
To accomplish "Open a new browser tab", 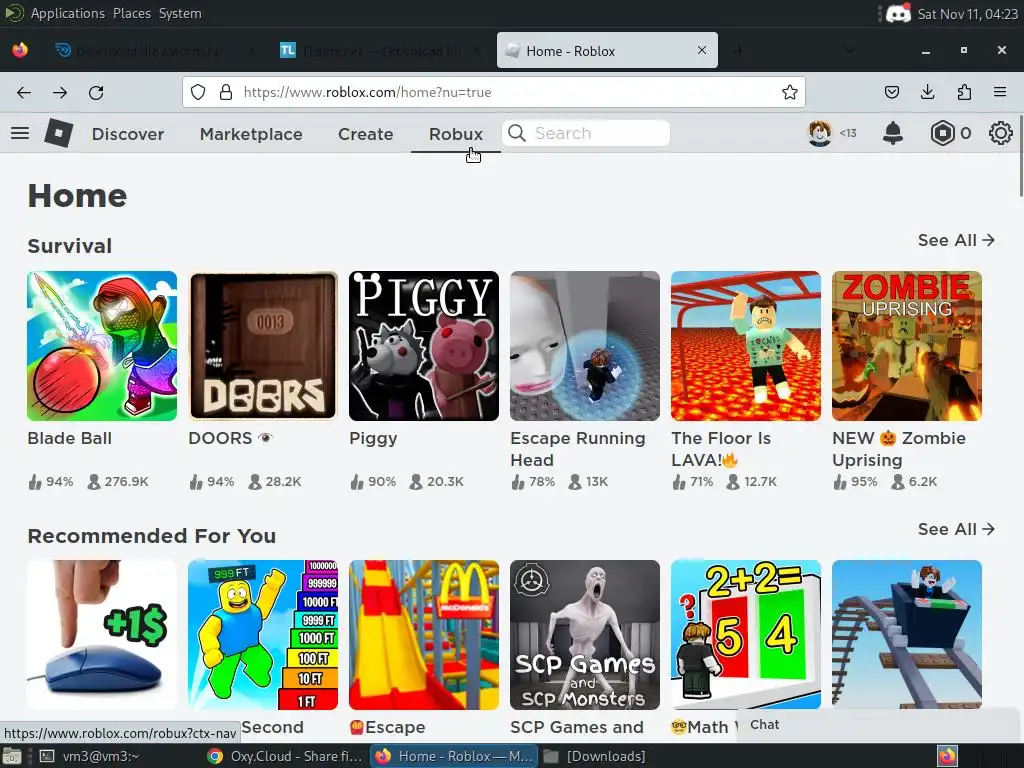I will (x=739, y=50).
